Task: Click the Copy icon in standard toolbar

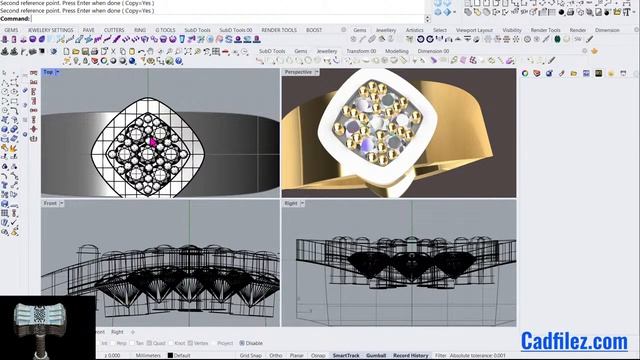Action: [x=122, y=52]
